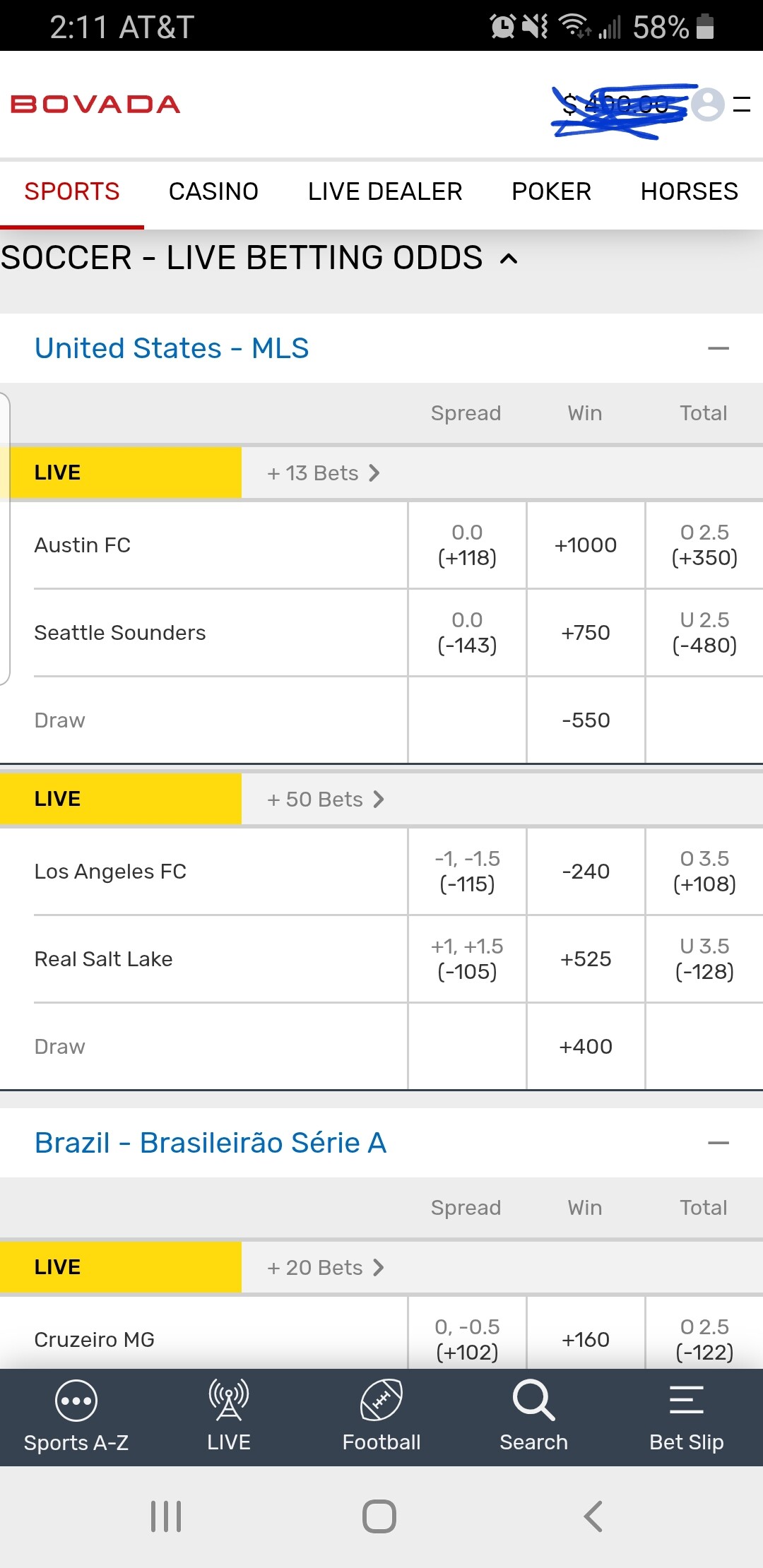
Task: Select Los Angeles FC win odds -240
Action: point(586,872)
